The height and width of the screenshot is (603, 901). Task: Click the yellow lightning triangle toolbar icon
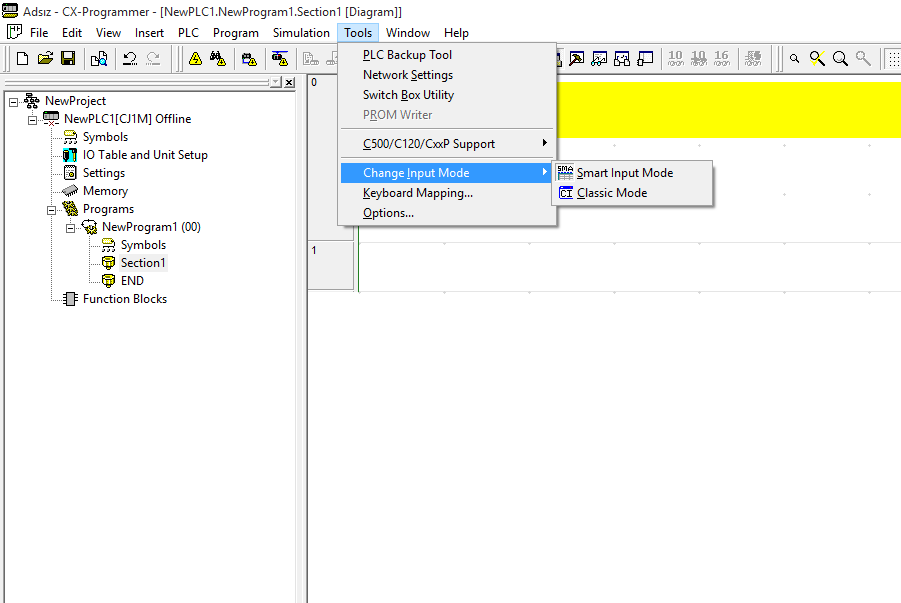(x=195, y=59)
